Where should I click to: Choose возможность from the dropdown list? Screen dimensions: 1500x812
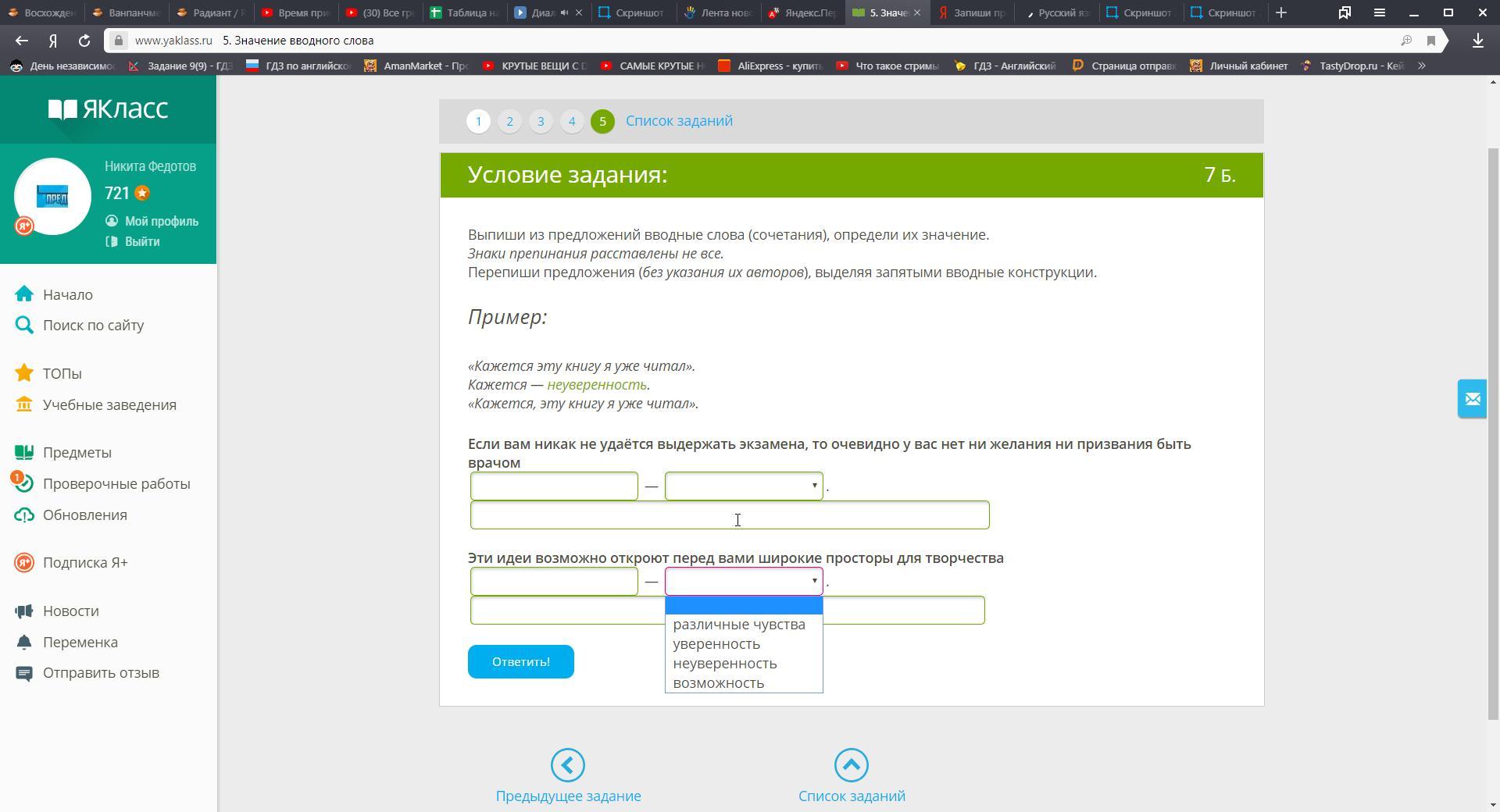(x=718, y=683)
